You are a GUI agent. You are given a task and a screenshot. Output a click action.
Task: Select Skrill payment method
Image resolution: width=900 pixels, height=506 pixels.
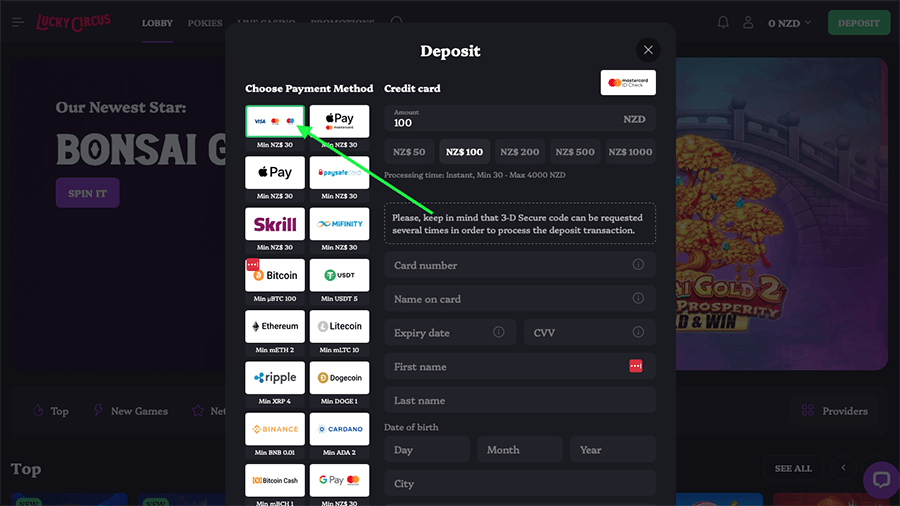pos(275,224)
